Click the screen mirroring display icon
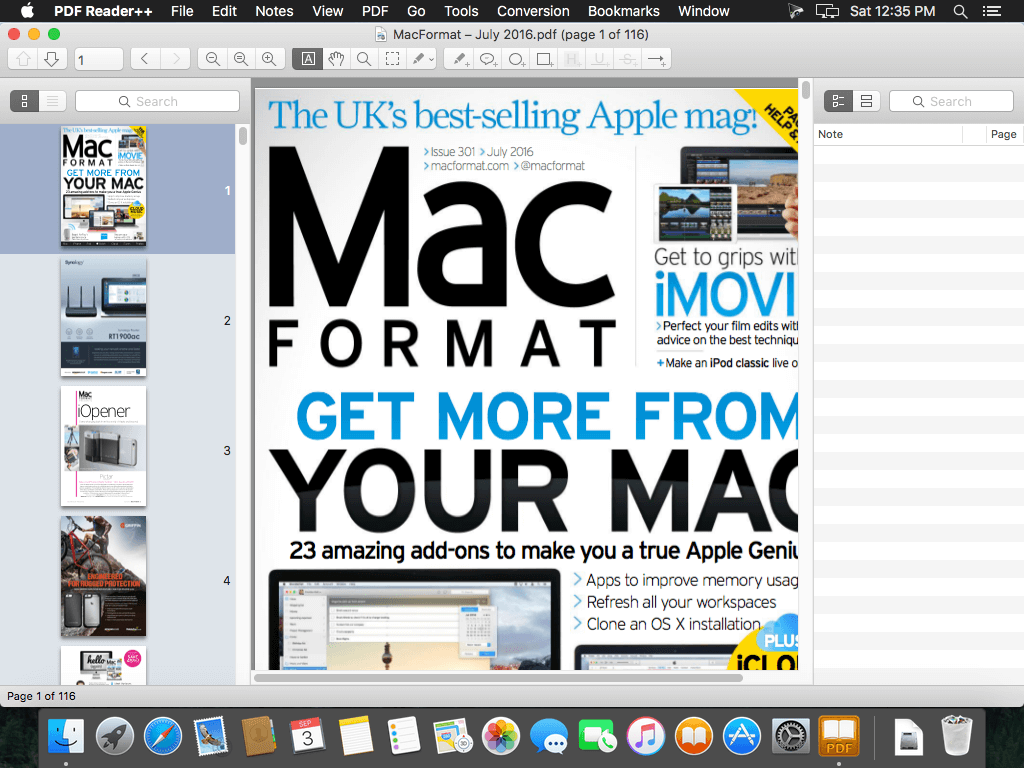Image resolution: width=1024 pixels, height=768 pixels. coord(827,11)
